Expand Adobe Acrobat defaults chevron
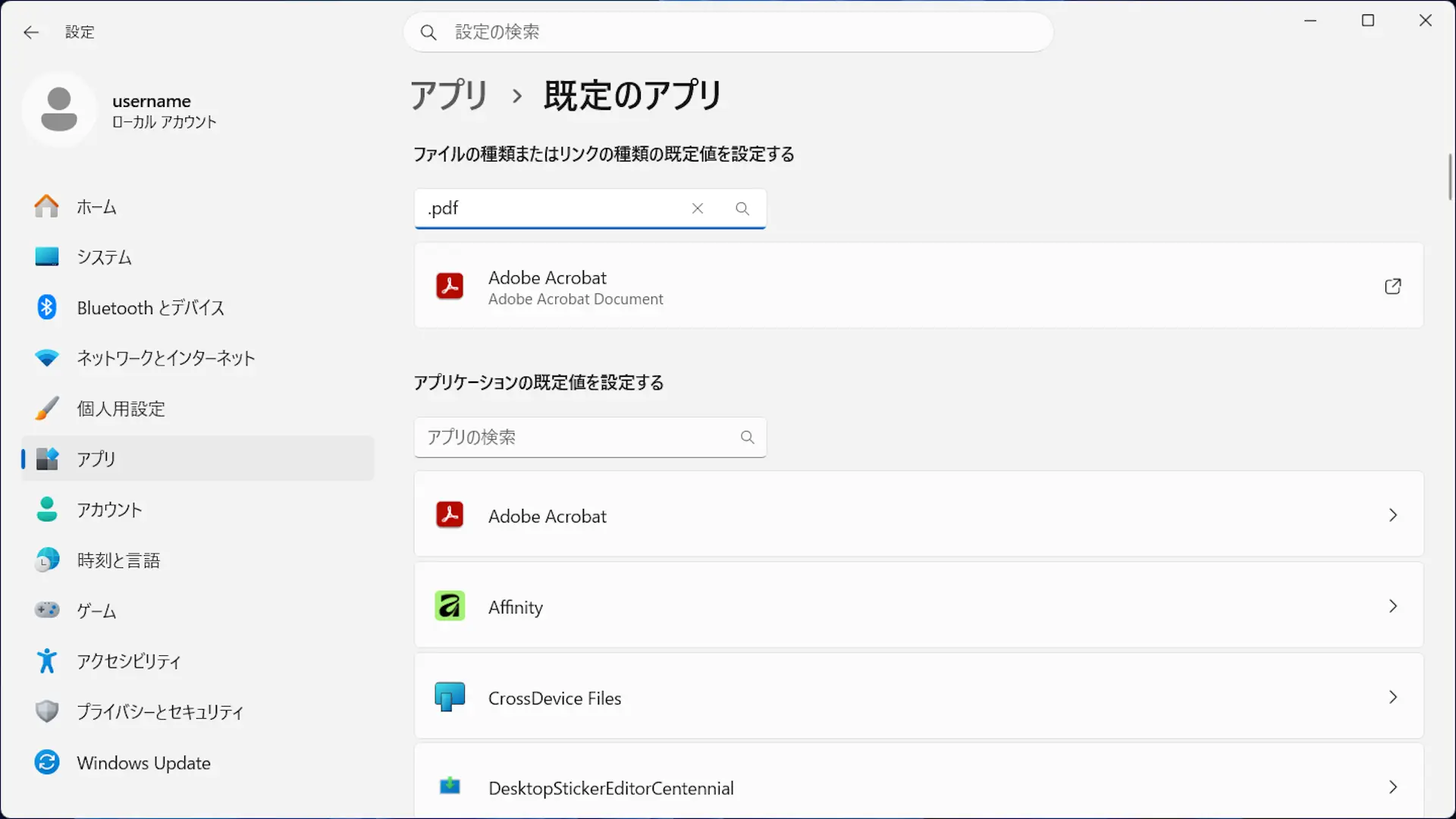 tap(1393, 515)
